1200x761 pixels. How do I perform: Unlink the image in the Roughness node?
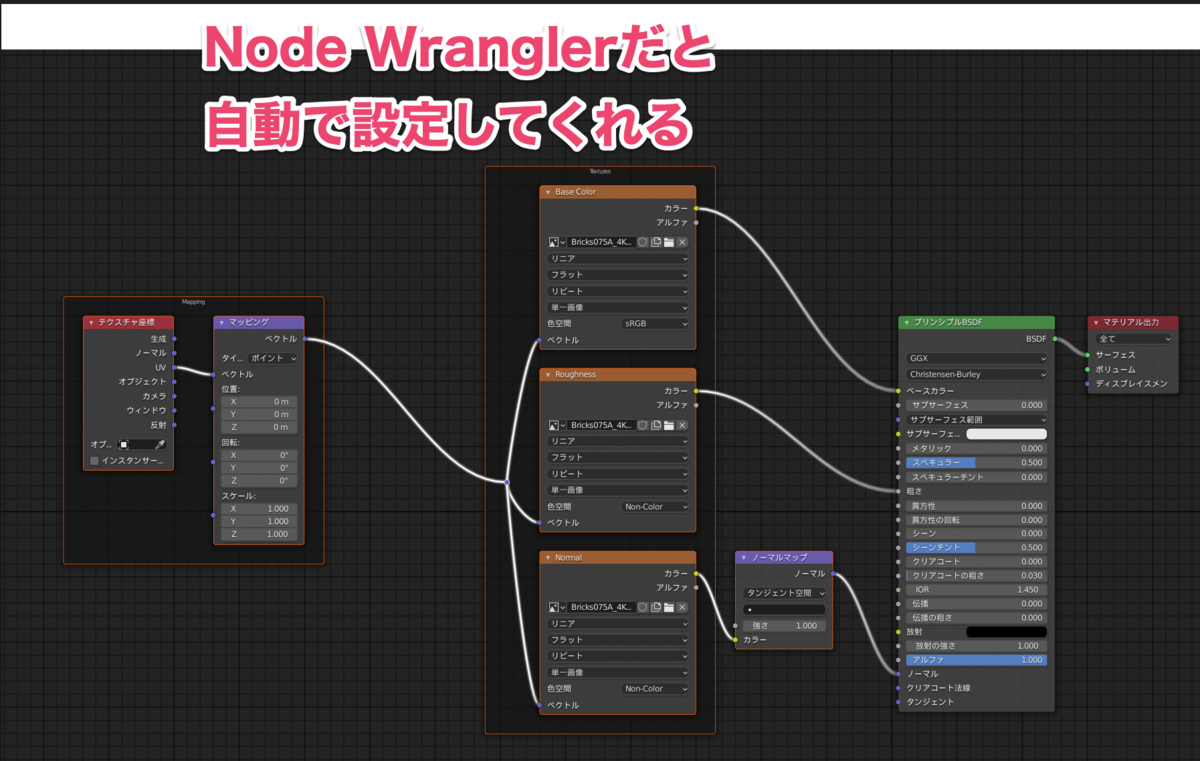coord(682,424)
